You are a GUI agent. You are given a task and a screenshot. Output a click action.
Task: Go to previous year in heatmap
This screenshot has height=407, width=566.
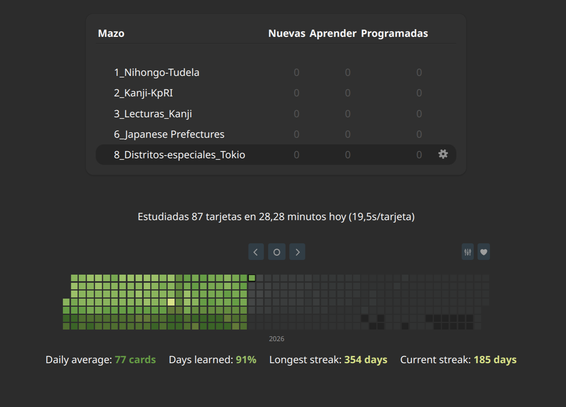click(x=256, y=252)
